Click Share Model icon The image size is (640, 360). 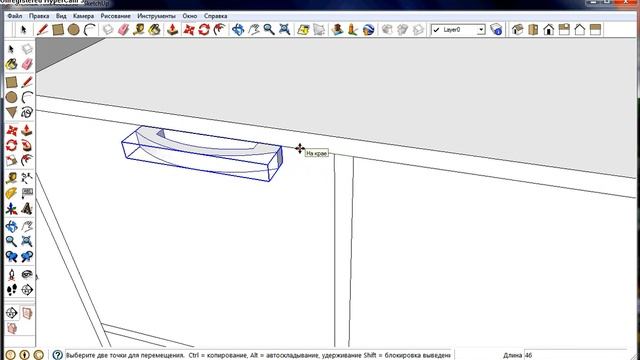[x=402, y=29]
